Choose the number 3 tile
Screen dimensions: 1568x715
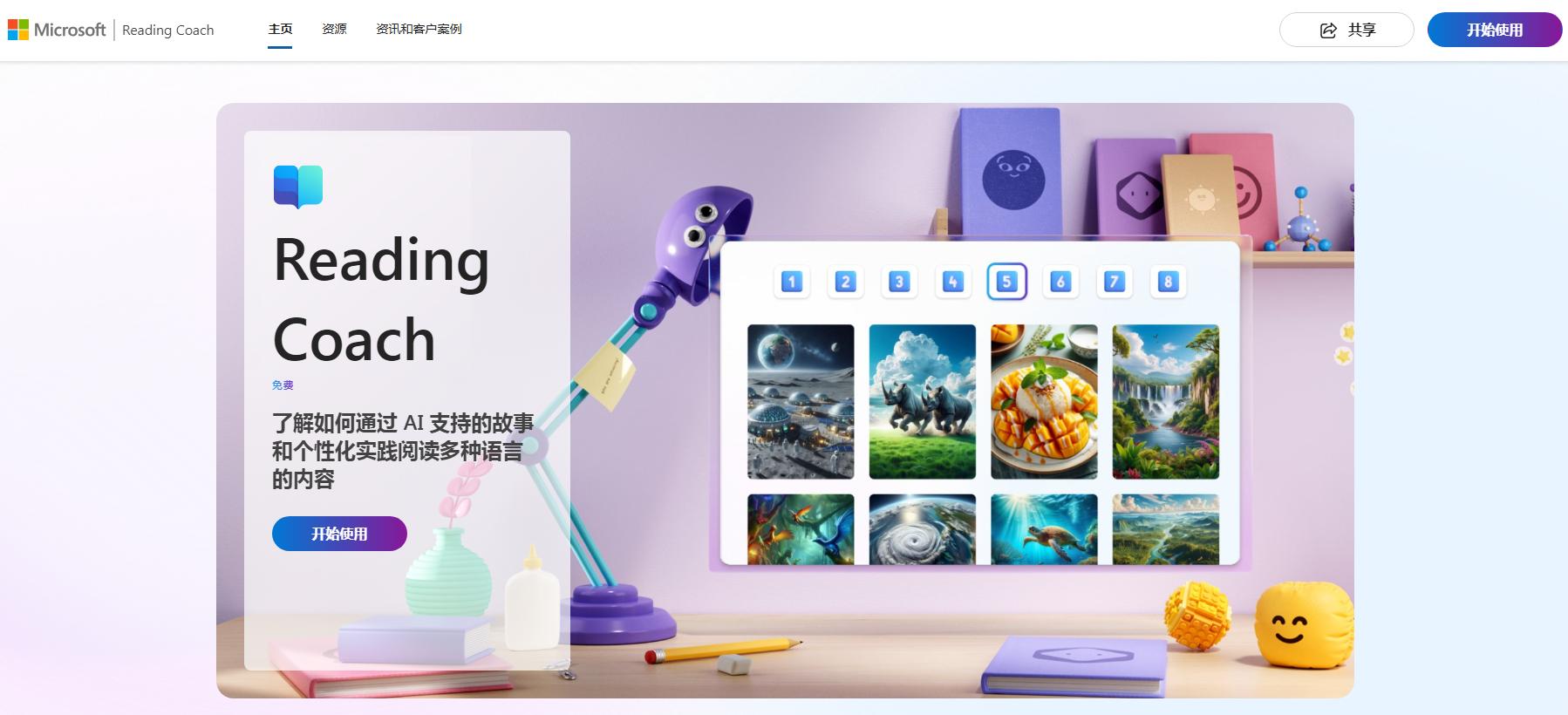click(899, 282)
